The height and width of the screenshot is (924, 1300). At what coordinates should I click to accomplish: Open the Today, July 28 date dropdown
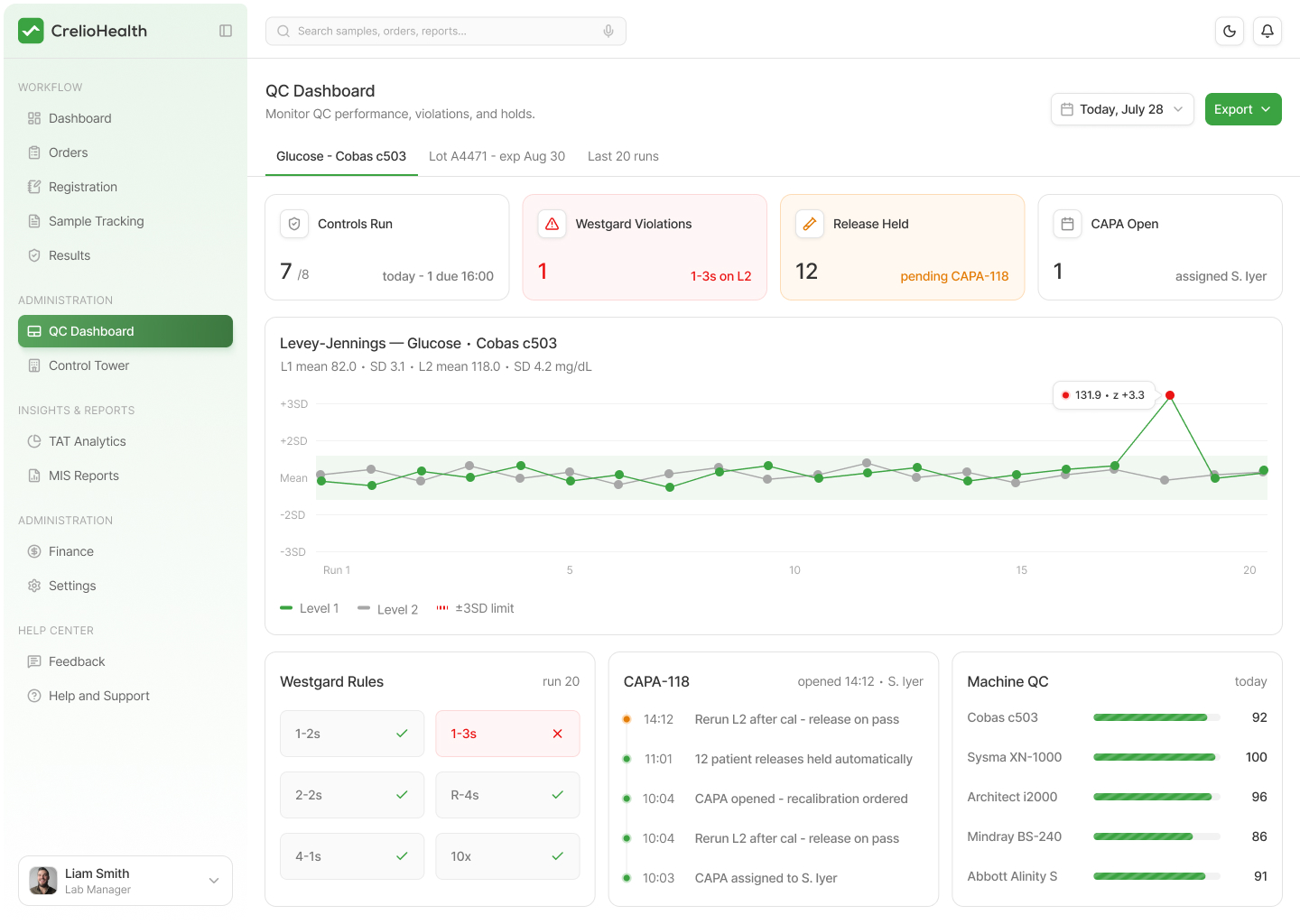click(1122, 109)
